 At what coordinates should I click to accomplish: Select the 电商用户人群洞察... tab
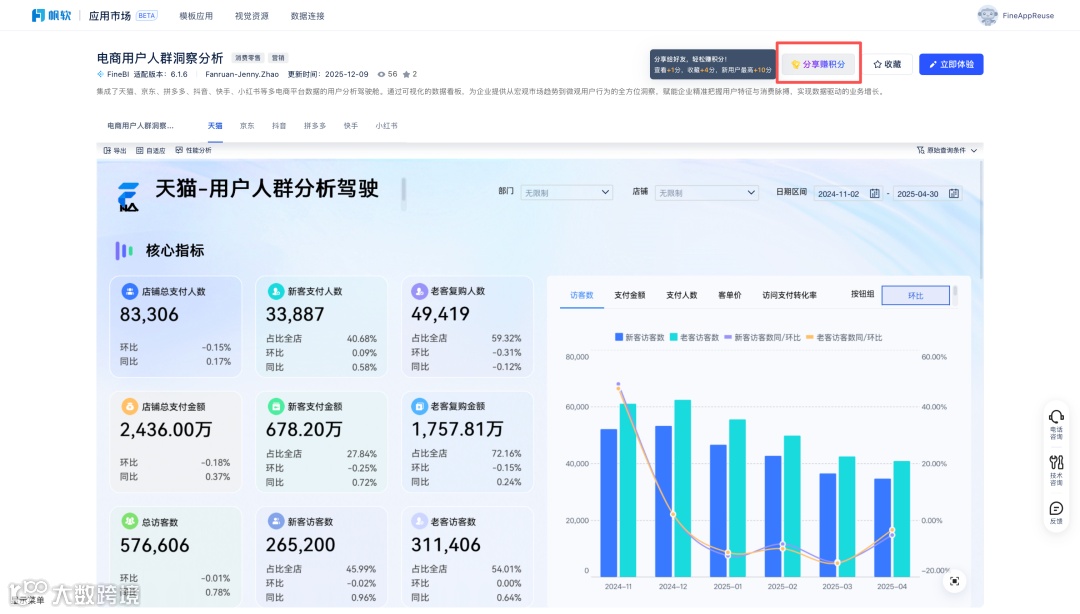[141, 125]
